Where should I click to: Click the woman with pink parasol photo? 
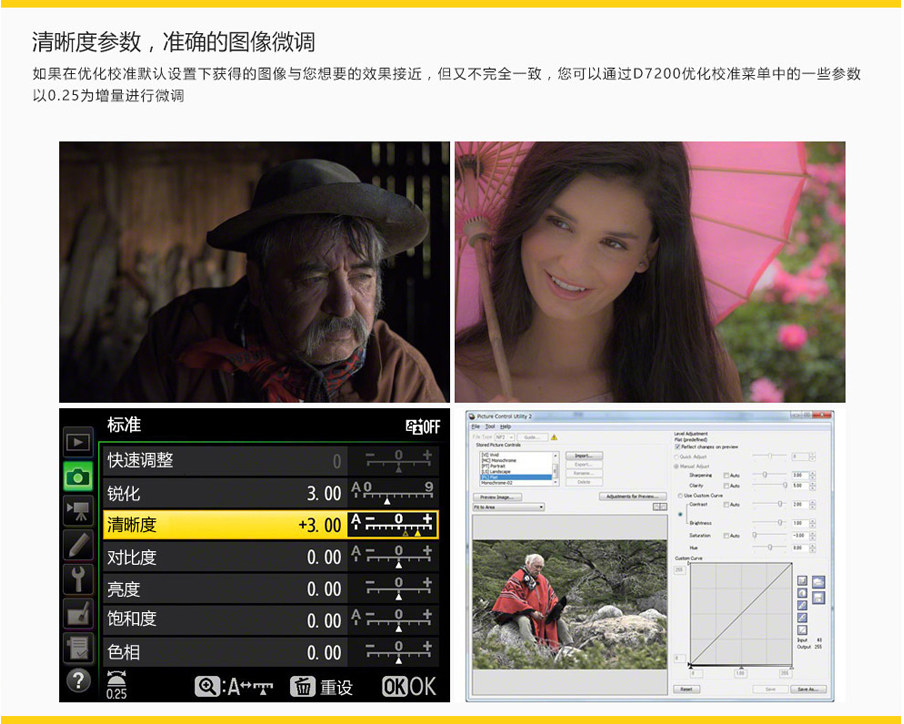(x=650, y=272)
